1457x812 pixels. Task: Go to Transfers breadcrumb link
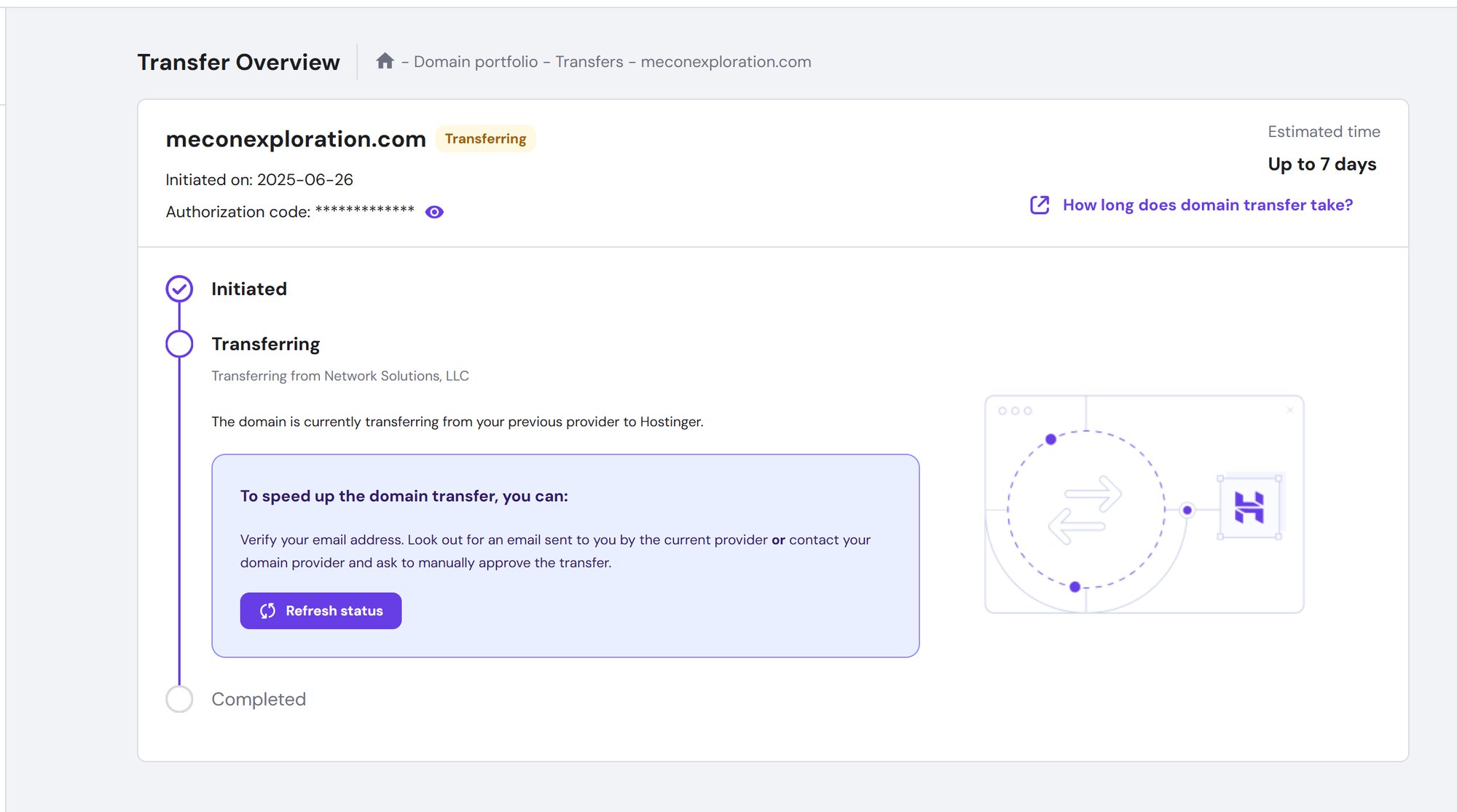point(589,62)
